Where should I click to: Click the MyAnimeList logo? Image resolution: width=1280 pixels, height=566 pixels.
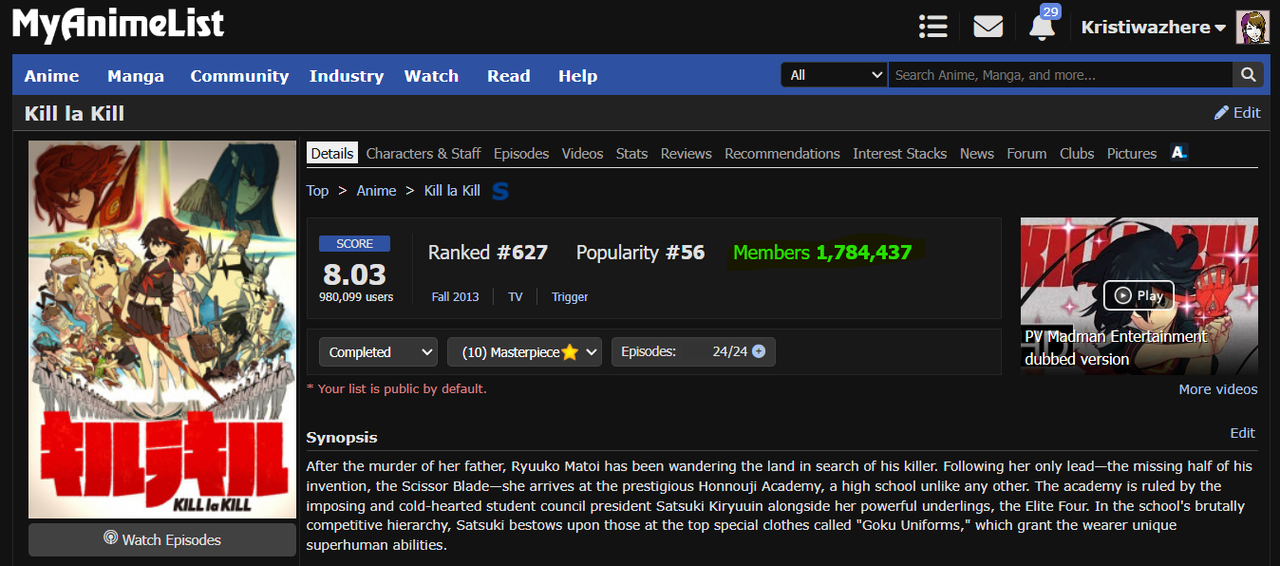click(x=118, y=25)
